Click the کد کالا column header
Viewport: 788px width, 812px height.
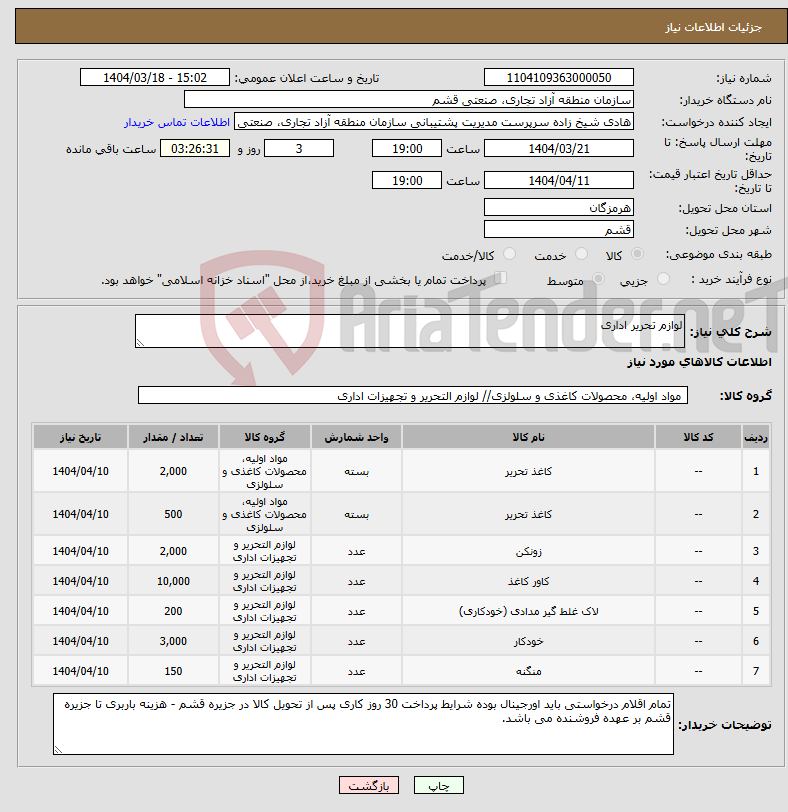point(698,437)
